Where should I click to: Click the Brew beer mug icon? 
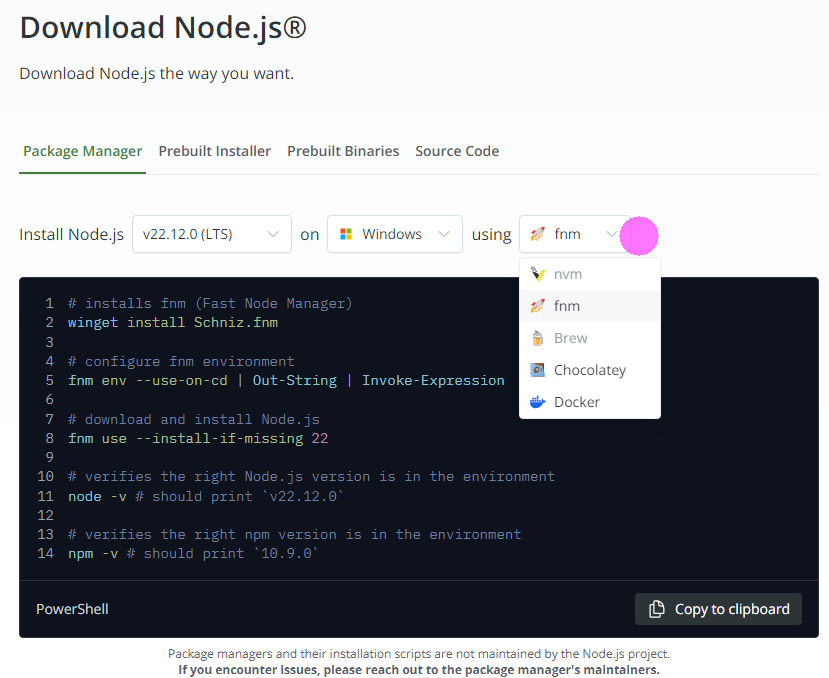pyautogui.click(x=538, y=338)
